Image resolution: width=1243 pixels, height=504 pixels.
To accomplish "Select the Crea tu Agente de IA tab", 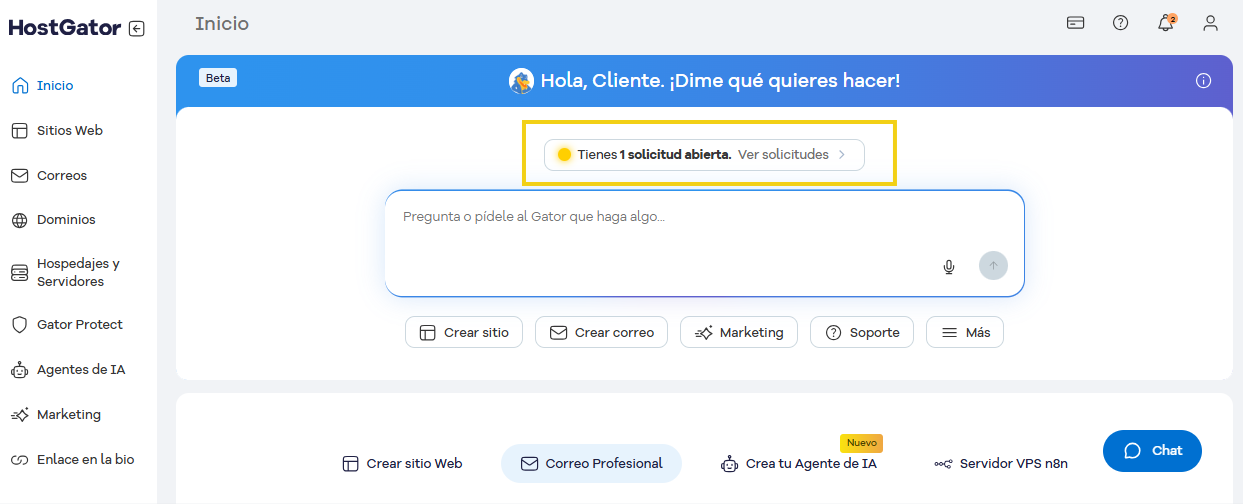I will pyautogui.click(x=798, y=464).
